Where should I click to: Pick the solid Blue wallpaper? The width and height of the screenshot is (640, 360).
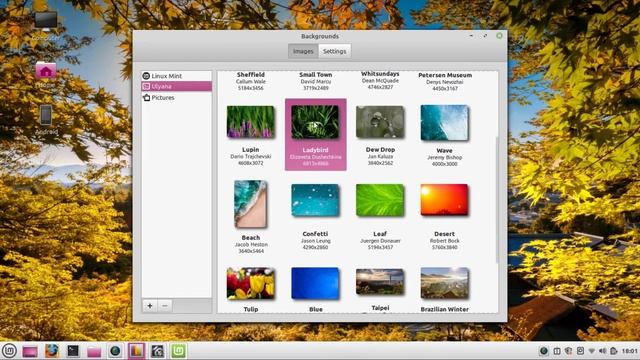315,284
